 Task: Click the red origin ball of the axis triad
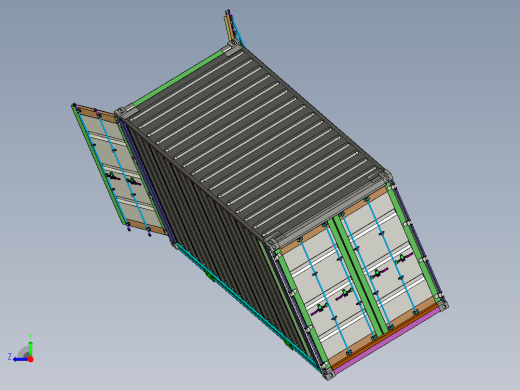point(31,359)
